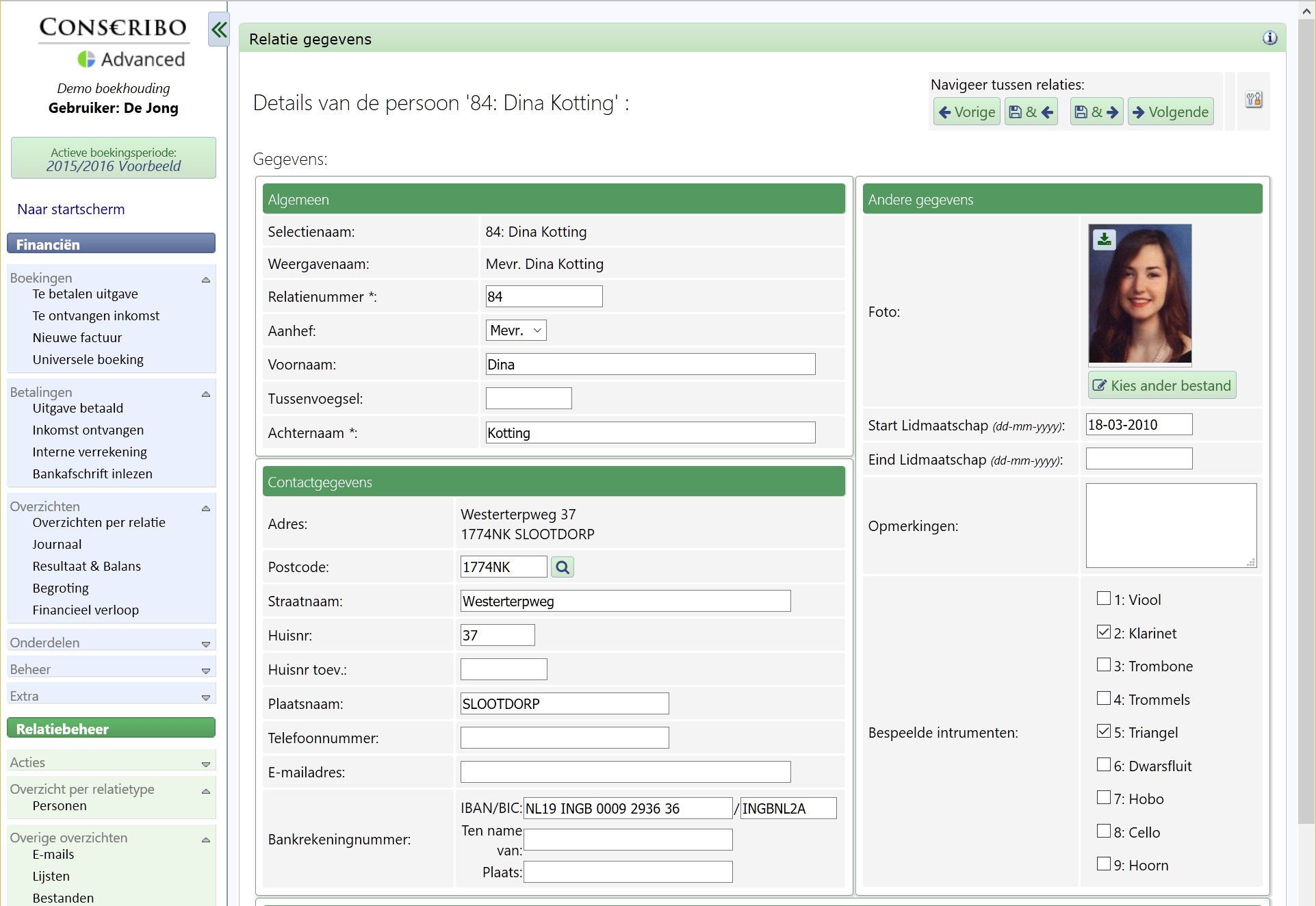Collapse the Boekingen section
The image size is (1316, 906).
[x=205, y=280]
